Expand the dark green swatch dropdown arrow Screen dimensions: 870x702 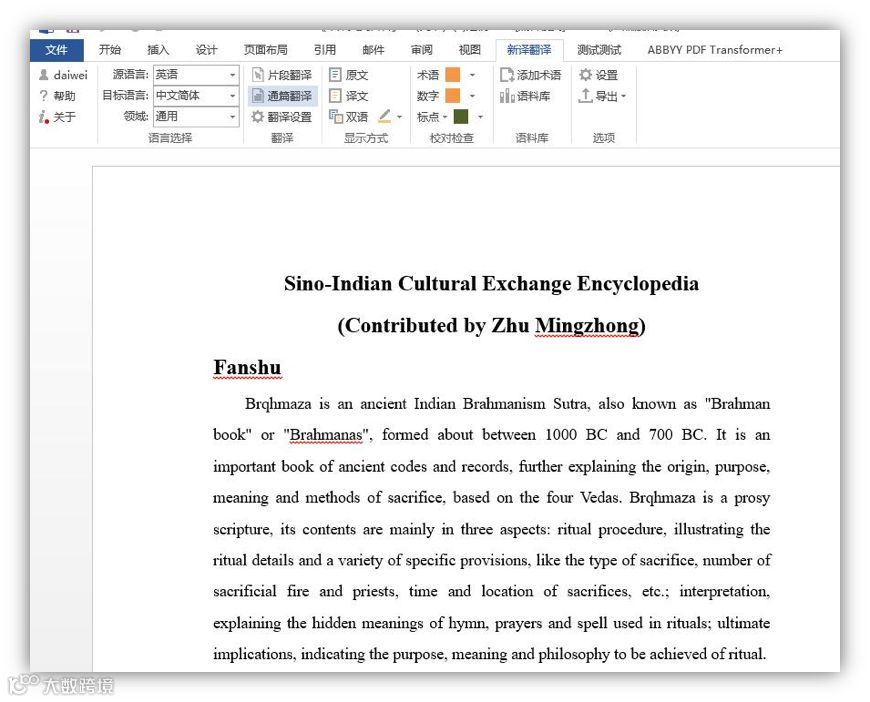tap(480, 117)
